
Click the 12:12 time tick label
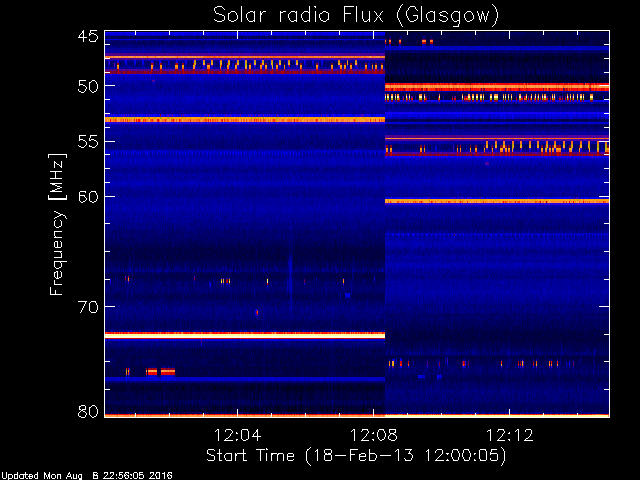click(509, 435)
